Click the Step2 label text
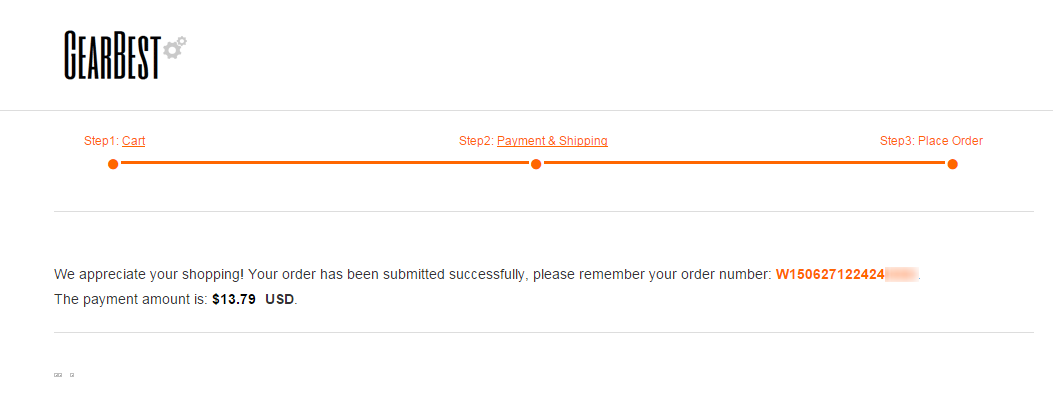Image resolution: width=1053 pixels, height=395 pixels. click(477, 141)
